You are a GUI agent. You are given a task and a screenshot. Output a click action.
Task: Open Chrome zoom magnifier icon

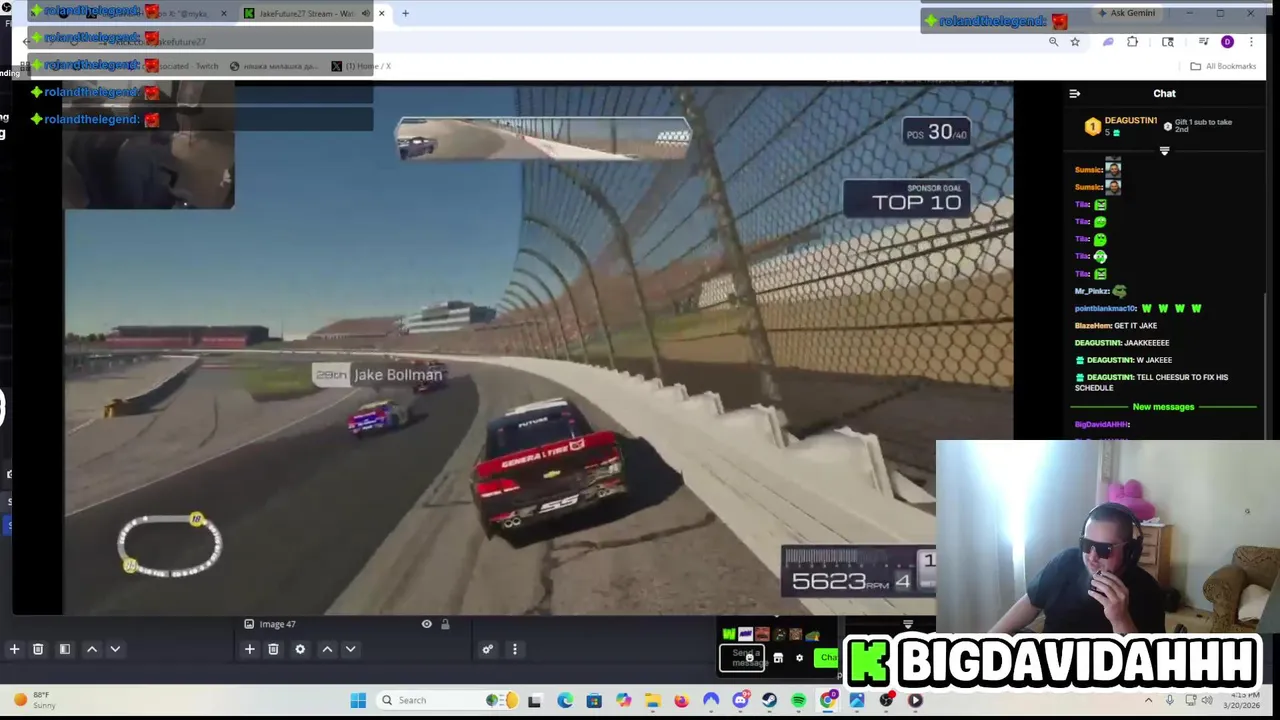[1053, 42]
